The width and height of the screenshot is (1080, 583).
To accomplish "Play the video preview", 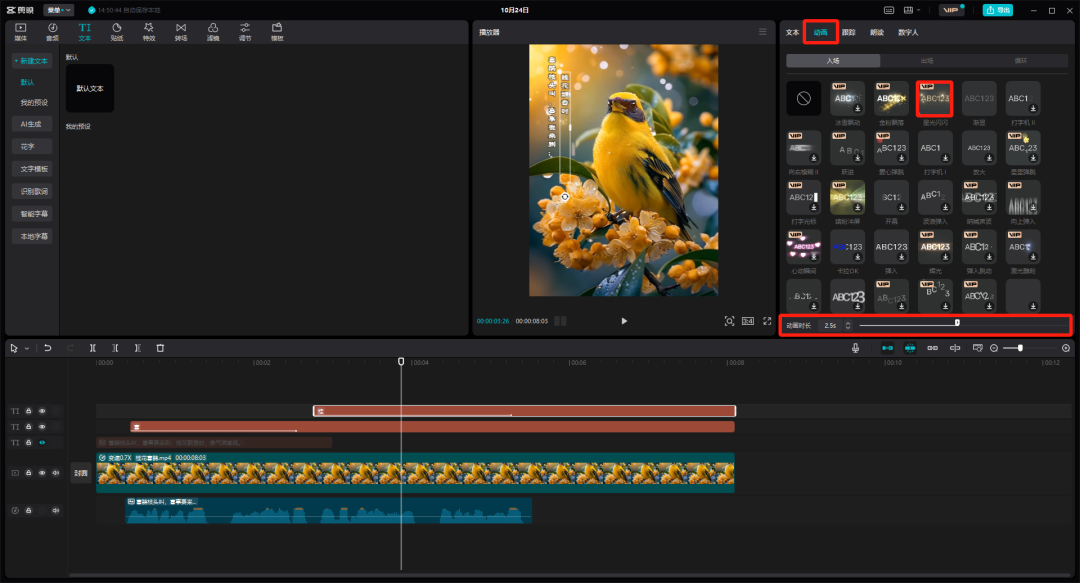I will coord(624,321).
